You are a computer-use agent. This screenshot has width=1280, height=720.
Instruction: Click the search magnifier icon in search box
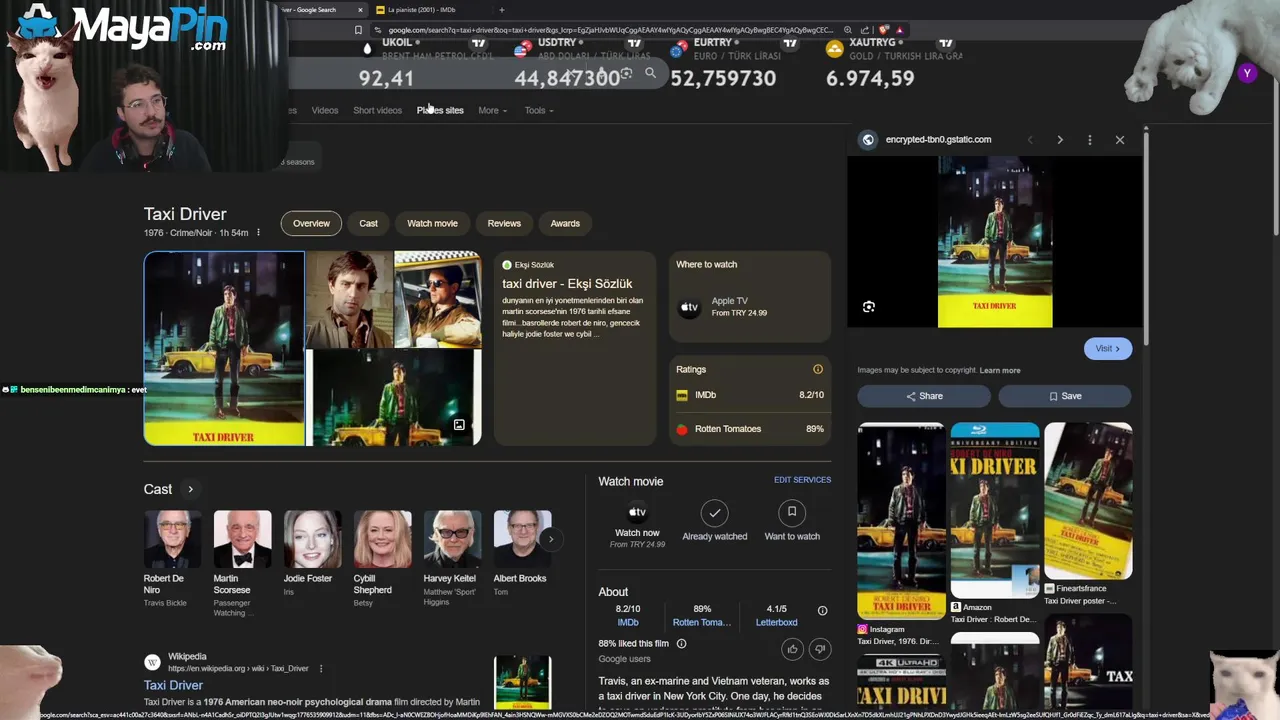point(650,73)
